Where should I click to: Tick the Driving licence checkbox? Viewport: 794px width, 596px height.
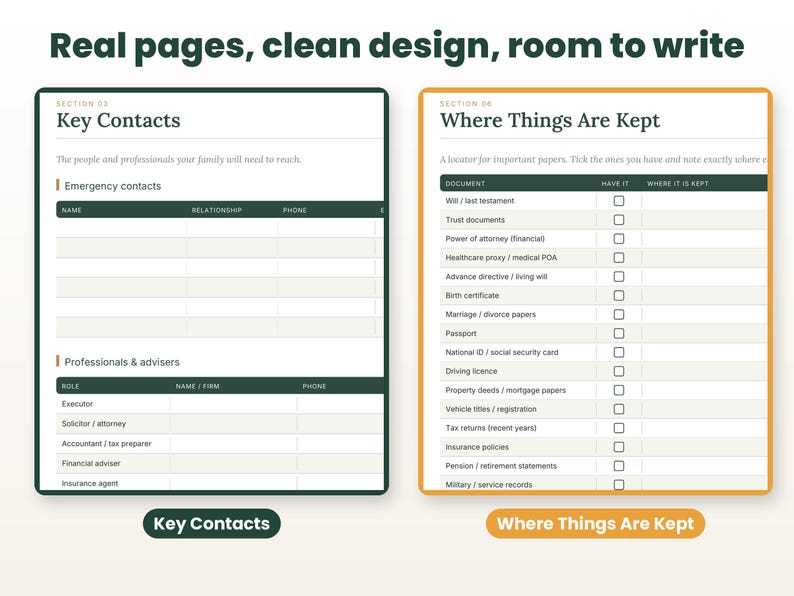click(x=618, y=371)
